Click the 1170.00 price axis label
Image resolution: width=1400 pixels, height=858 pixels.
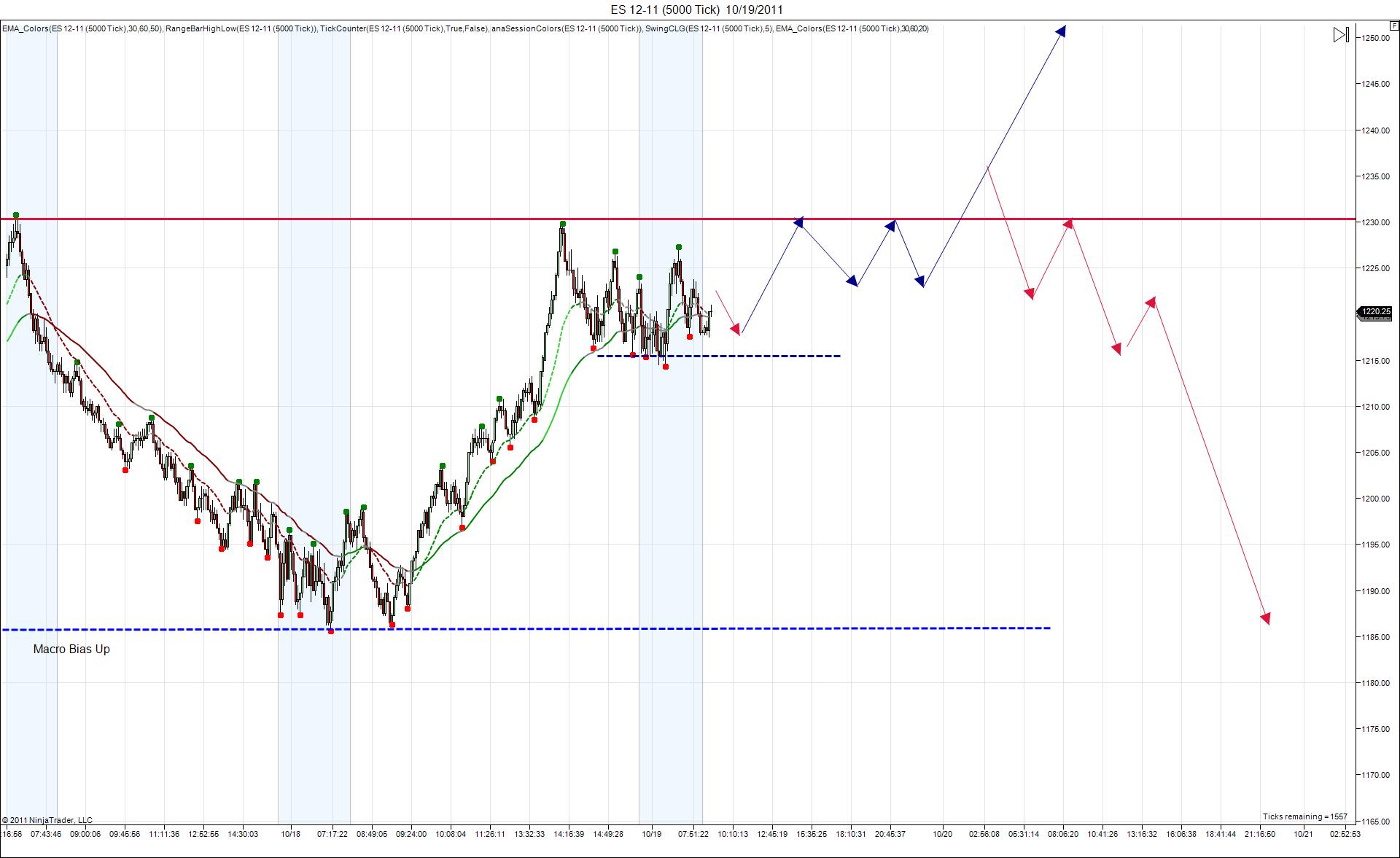[x=1375, y=775]
